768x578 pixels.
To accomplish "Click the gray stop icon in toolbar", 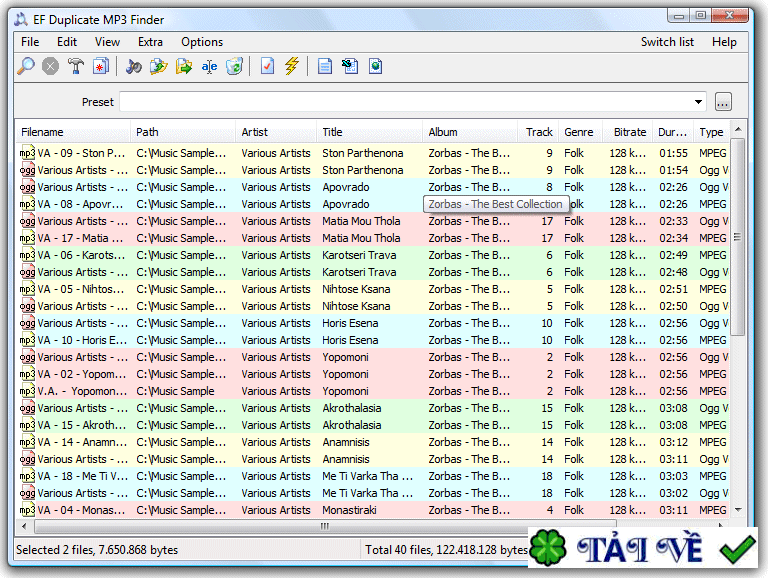I will coord(50,66).
